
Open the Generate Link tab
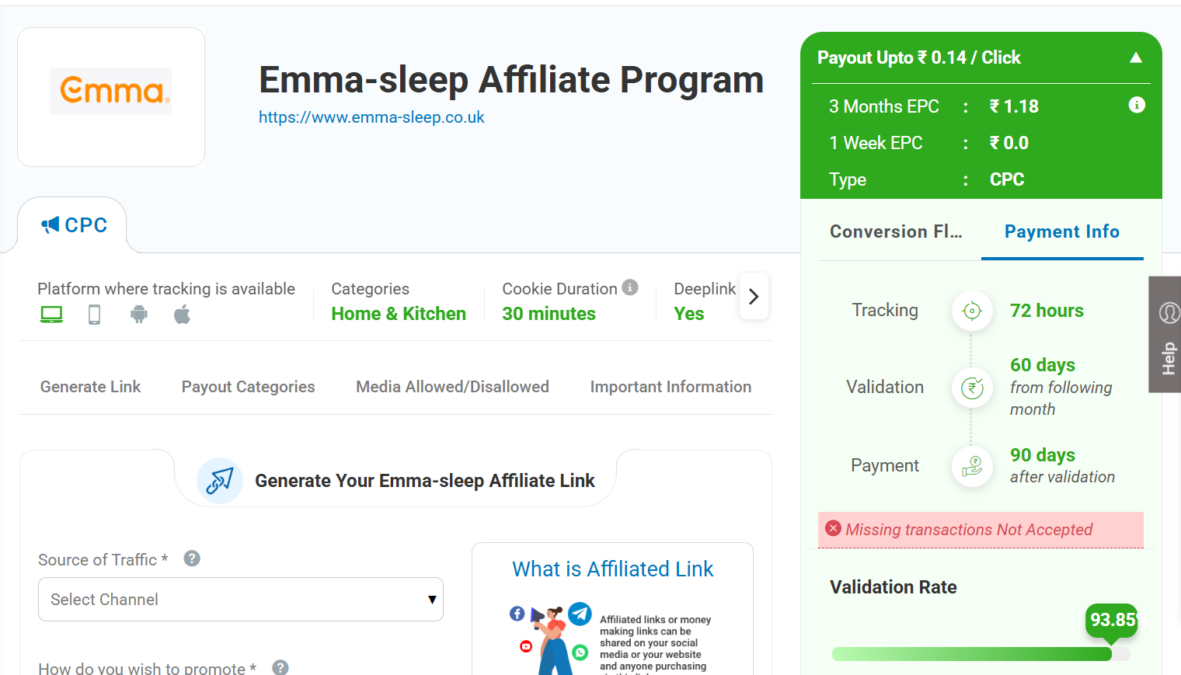pyautogui.click(x=90, y=387)
